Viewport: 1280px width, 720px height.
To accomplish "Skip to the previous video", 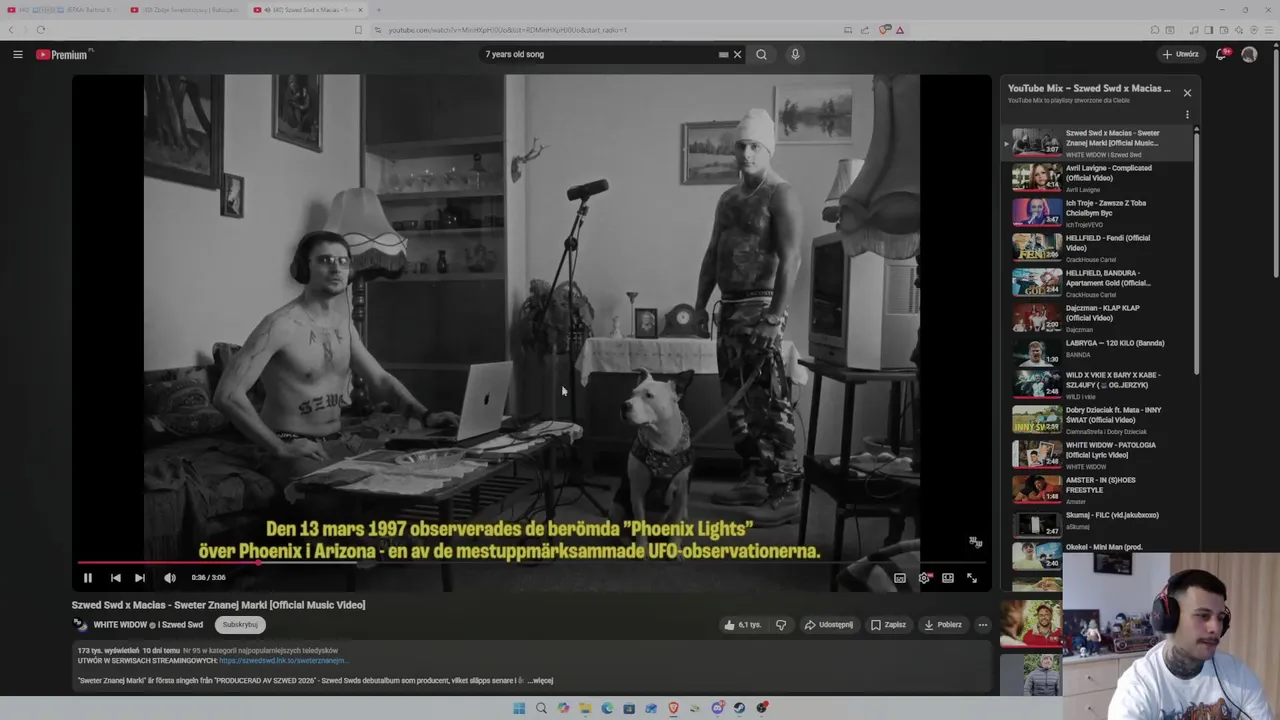I will [x=115, y=578].
